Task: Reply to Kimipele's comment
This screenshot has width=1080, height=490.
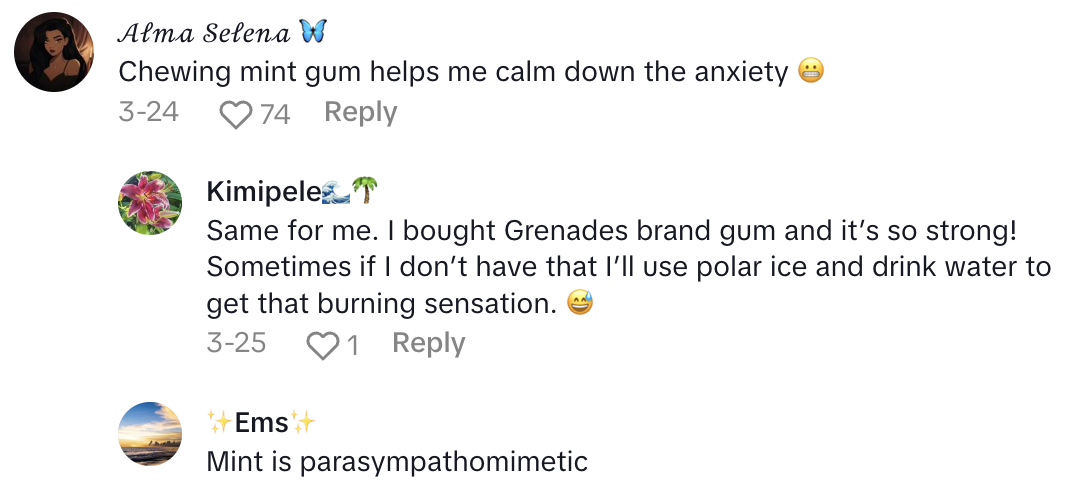Action: (x=428, y=343)
